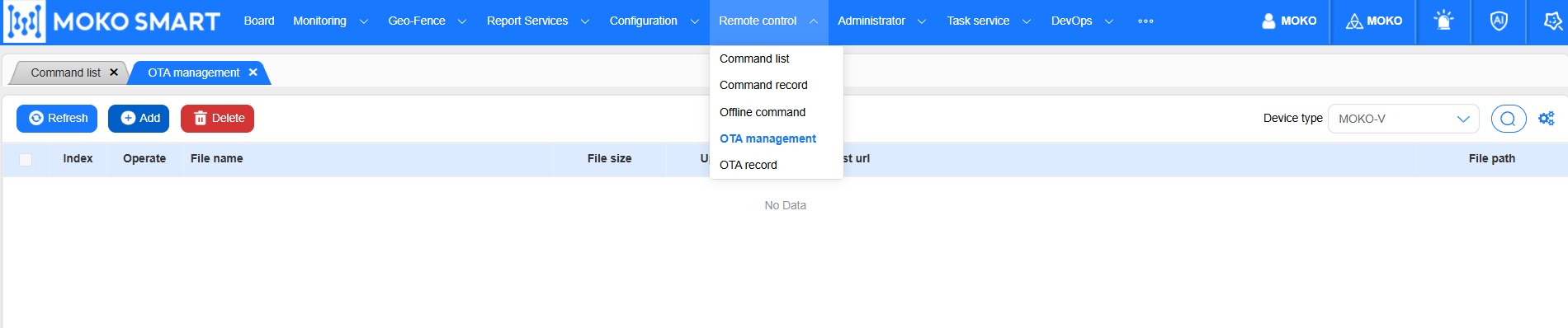
Task: Click the MOKO user profile icon
Action: [x=1268, y=21]
